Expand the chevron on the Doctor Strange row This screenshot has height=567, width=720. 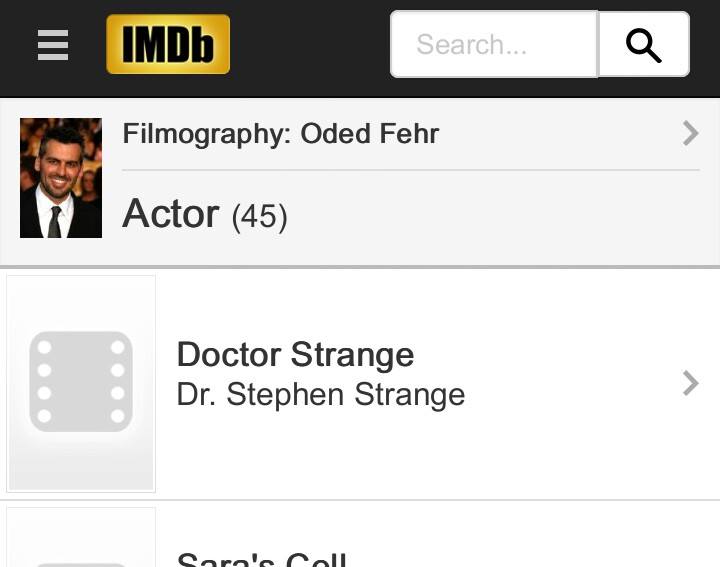point(691,383)
